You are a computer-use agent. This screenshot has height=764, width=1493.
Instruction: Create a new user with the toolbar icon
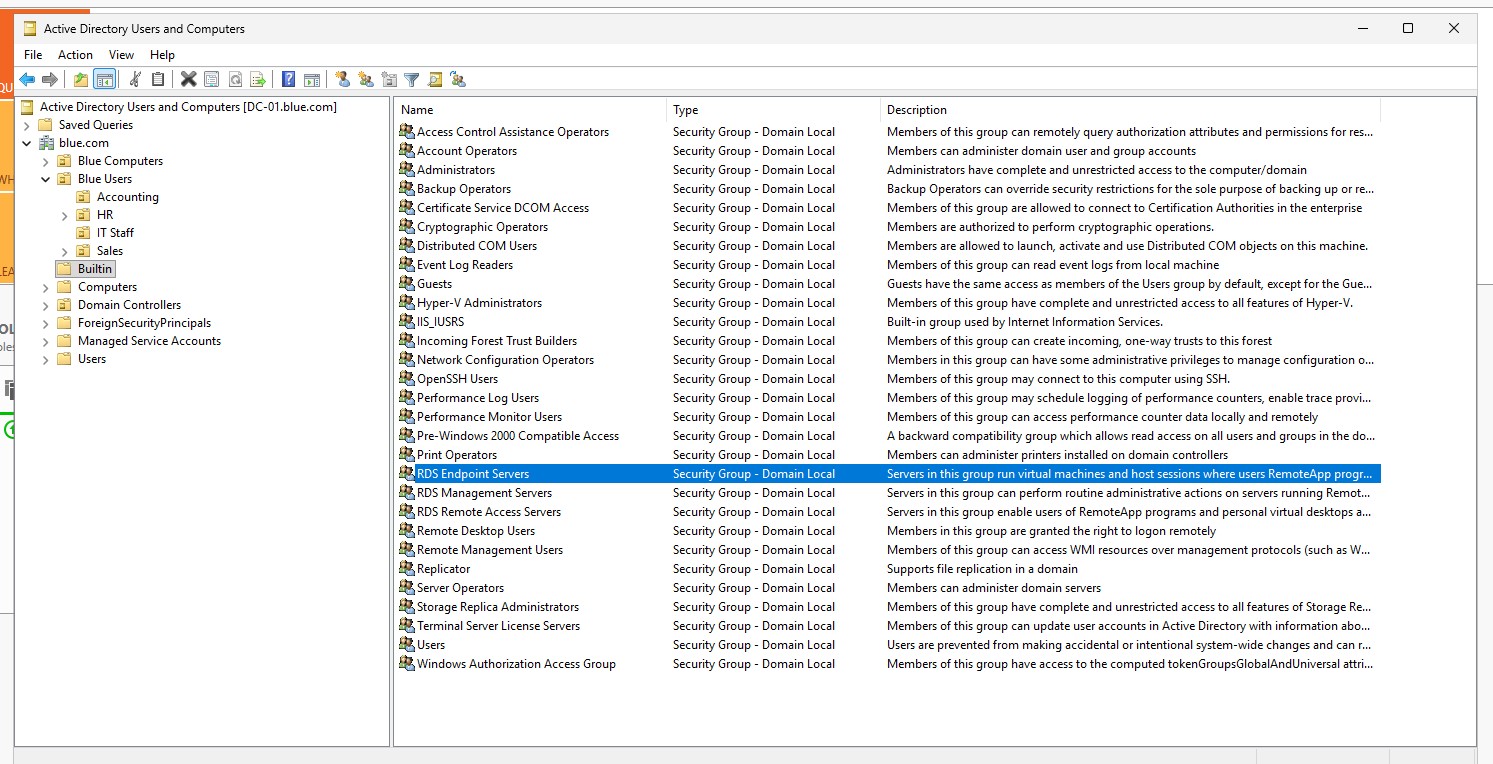(342, 80)
